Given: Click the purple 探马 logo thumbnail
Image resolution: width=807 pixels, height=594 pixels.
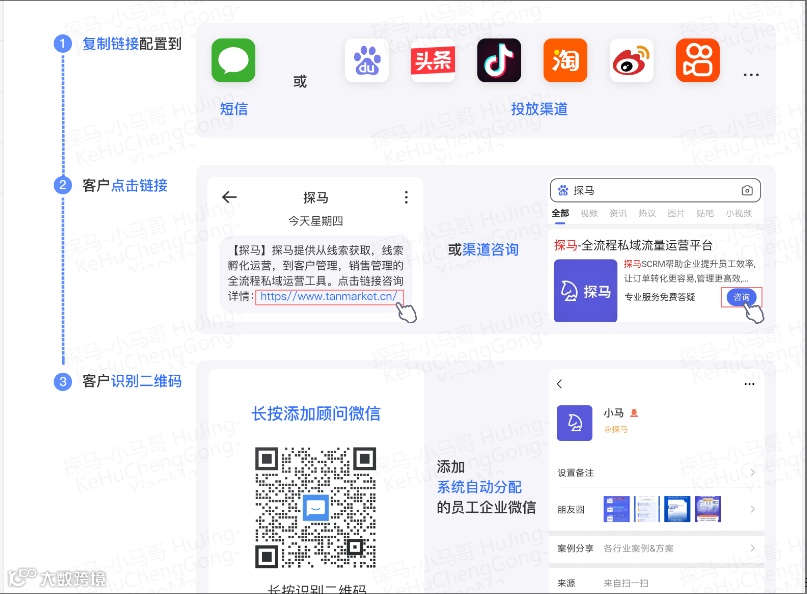Looking at the screenshot, I should [x=585, y=291].
